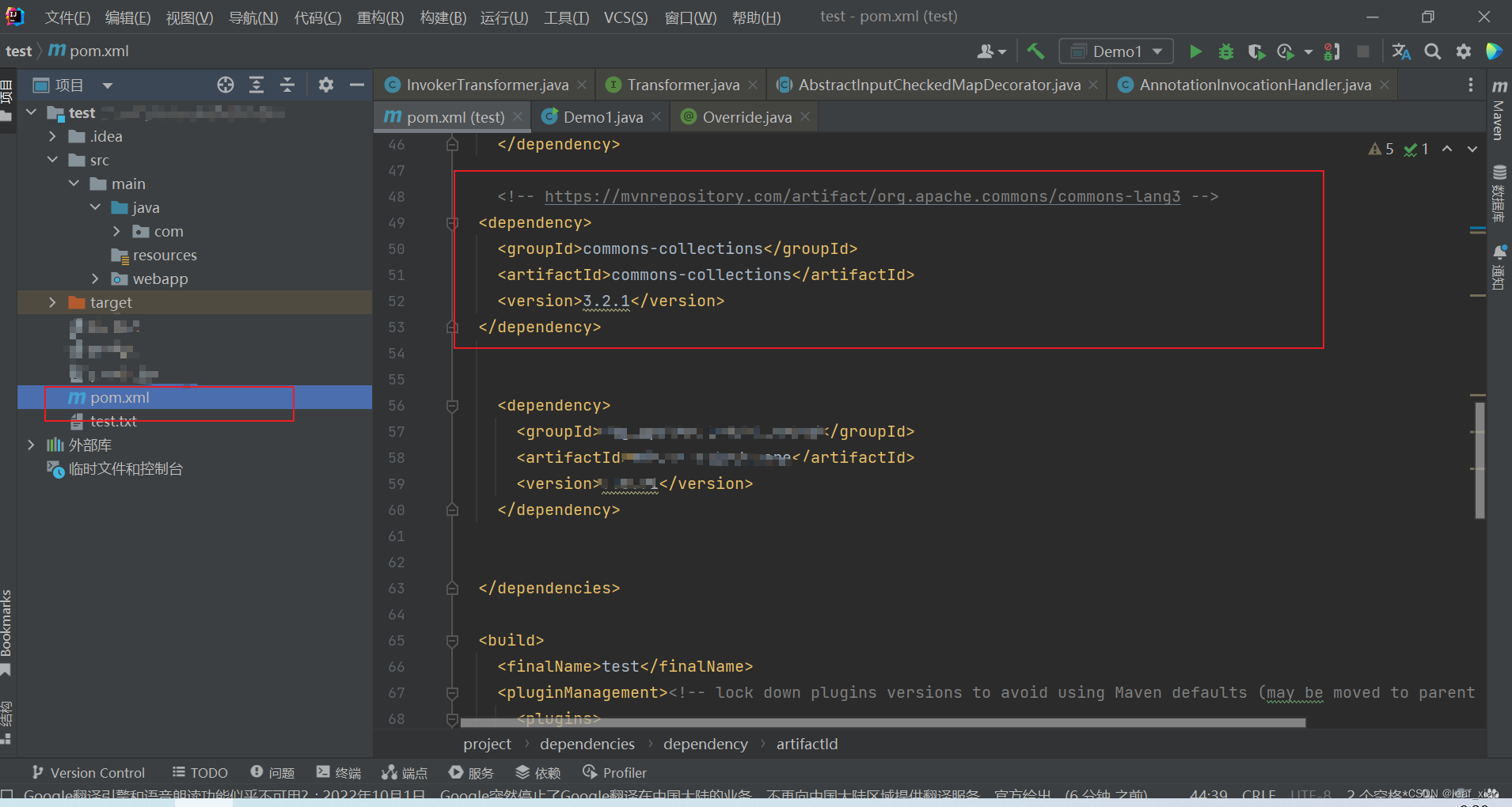Image resolution: width=1512 pixels, height=807 pixels.
Task: Open the JetBrains toolbox colored icon
Action: (x=1494, y=51)
